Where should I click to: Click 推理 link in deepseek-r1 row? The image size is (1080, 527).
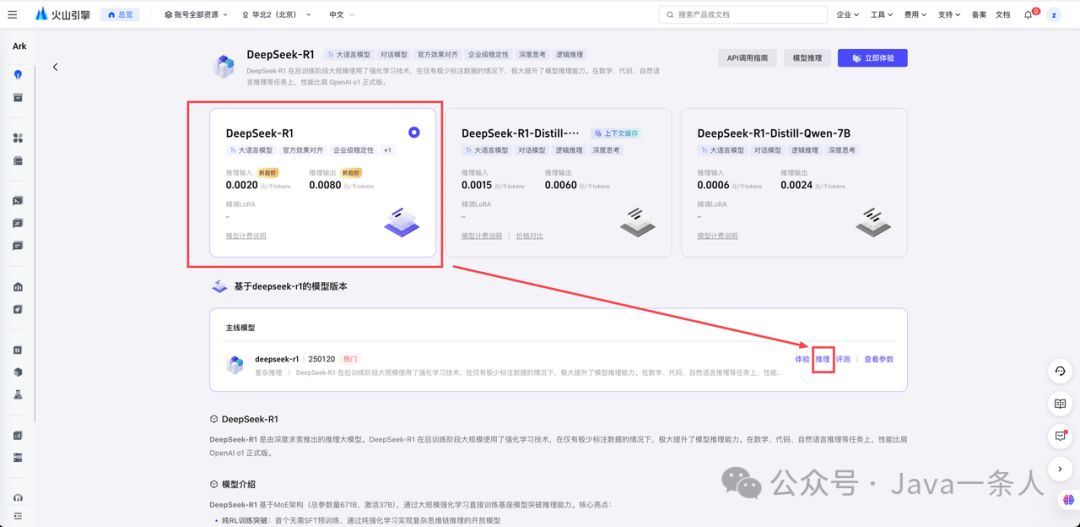pyautogui.click(x=823, y=360)
